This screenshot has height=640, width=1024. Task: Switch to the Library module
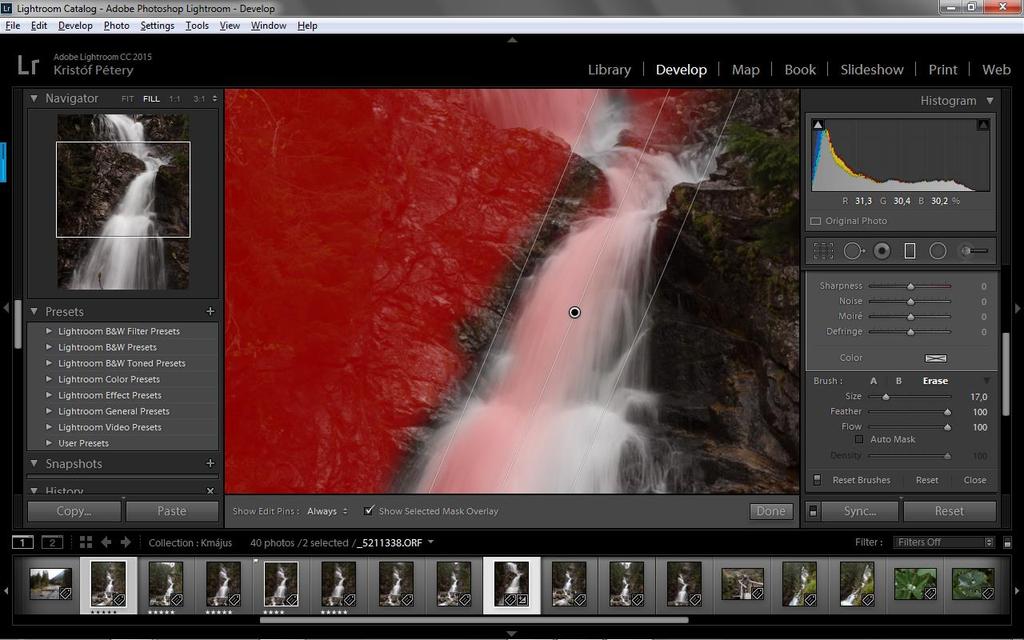click(609, 70)
